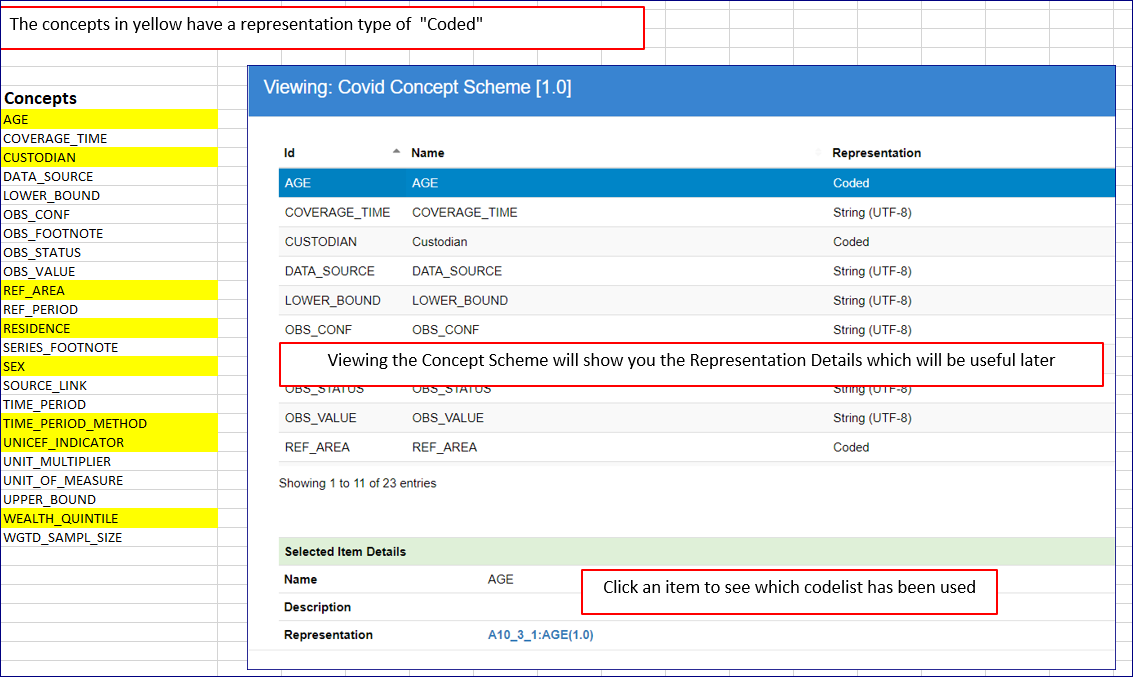Select the REF_AREA row in the table

[600, 447]
